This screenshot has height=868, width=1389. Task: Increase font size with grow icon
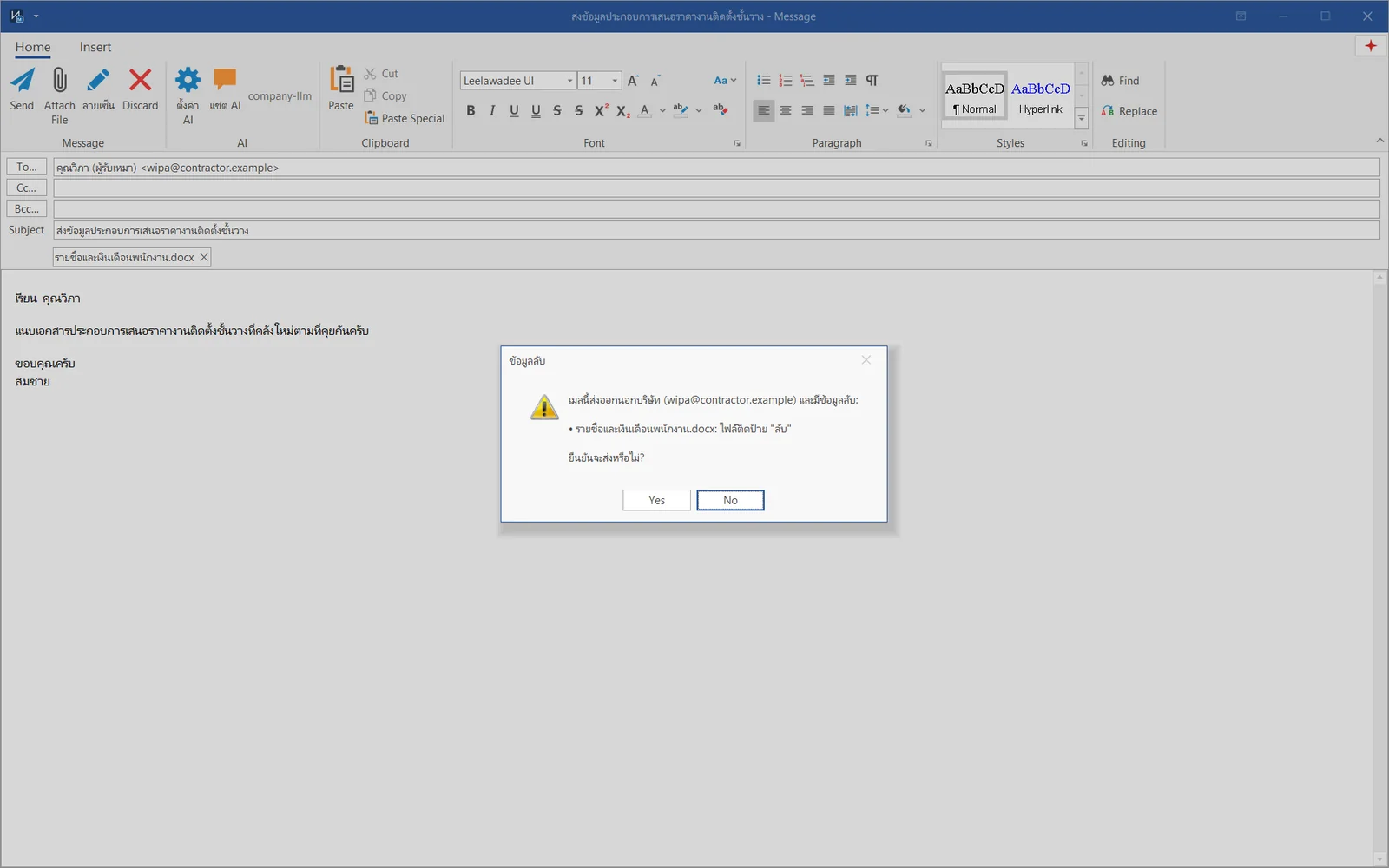(633, 81)
